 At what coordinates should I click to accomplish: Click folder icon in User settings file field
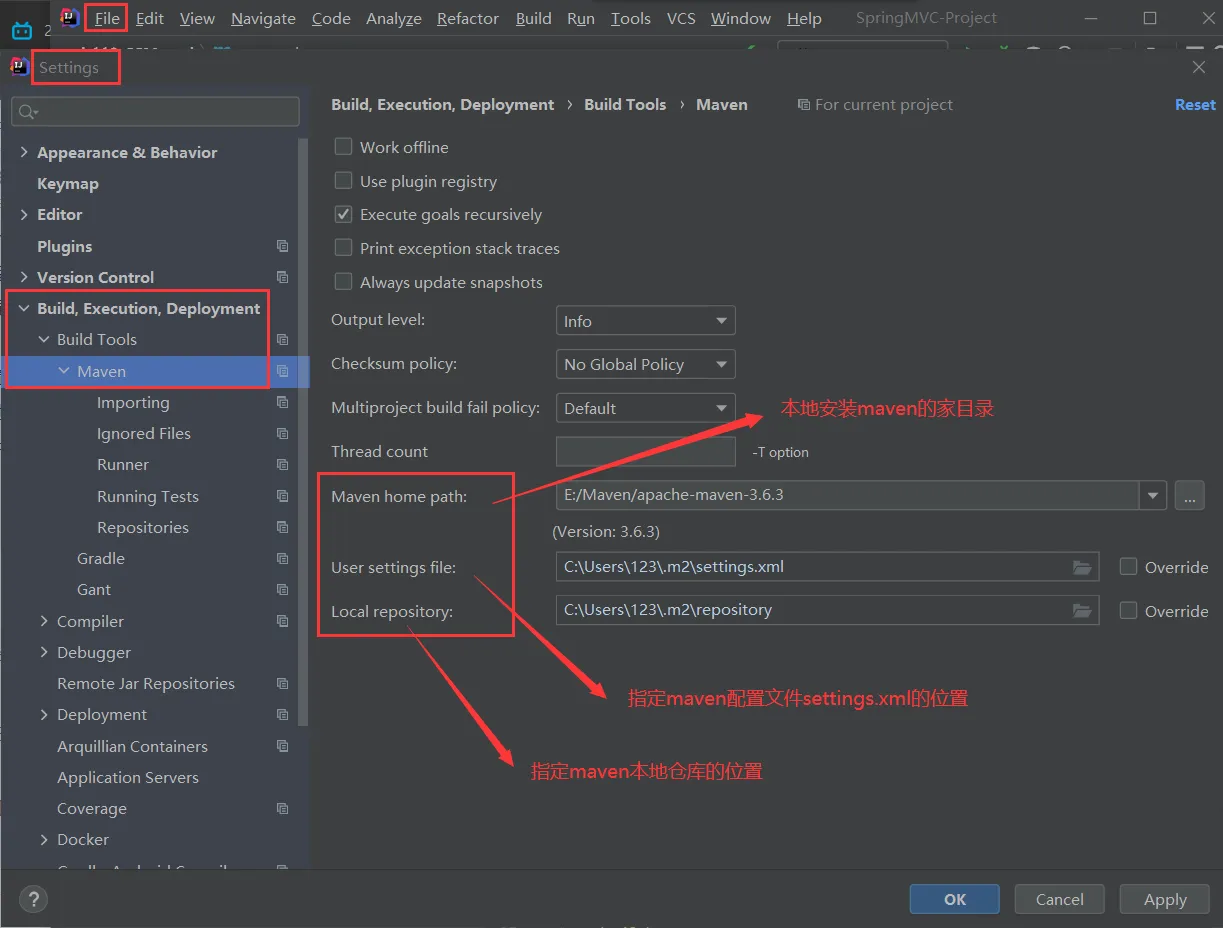pos(1081,567)
